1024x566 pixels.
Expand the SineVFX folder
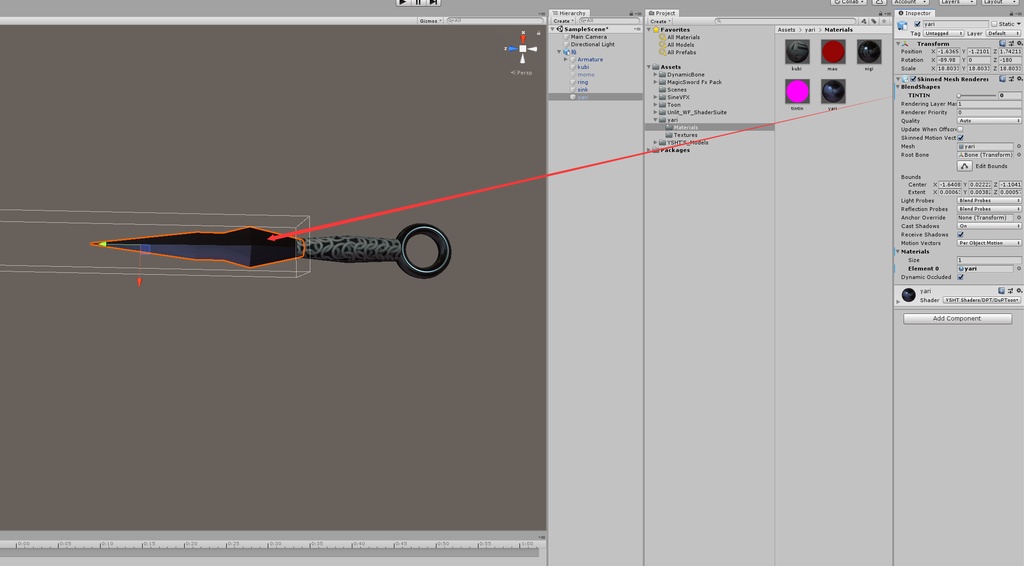(x=655, y=97)
